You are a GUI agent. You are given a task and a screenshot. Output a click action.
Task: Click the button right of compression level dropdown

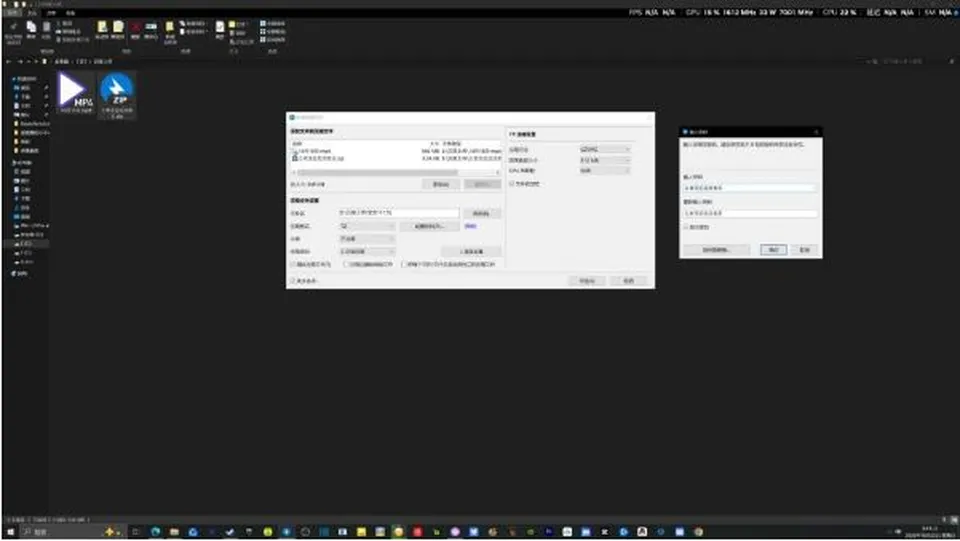click(471, 252)
